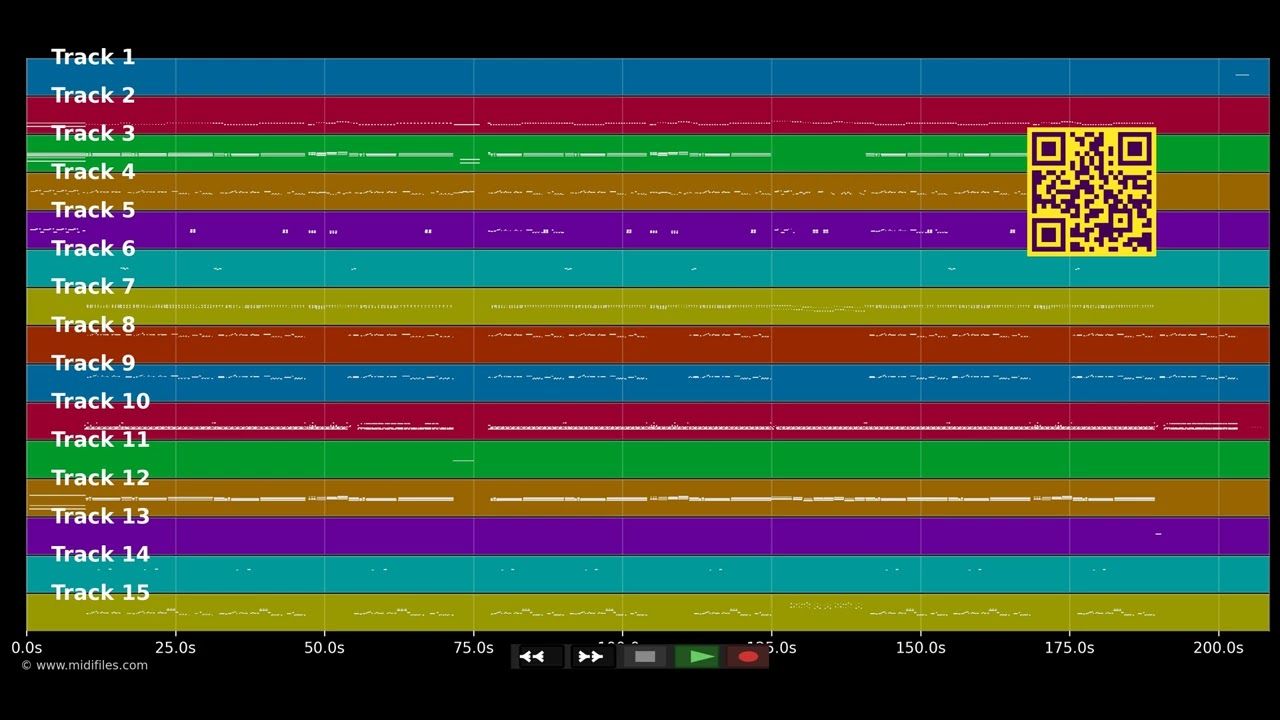Screen dimensions: 1280x720
Task: Click the isolated short note in Track 13 lane
Action: (x=1158, y=534)
